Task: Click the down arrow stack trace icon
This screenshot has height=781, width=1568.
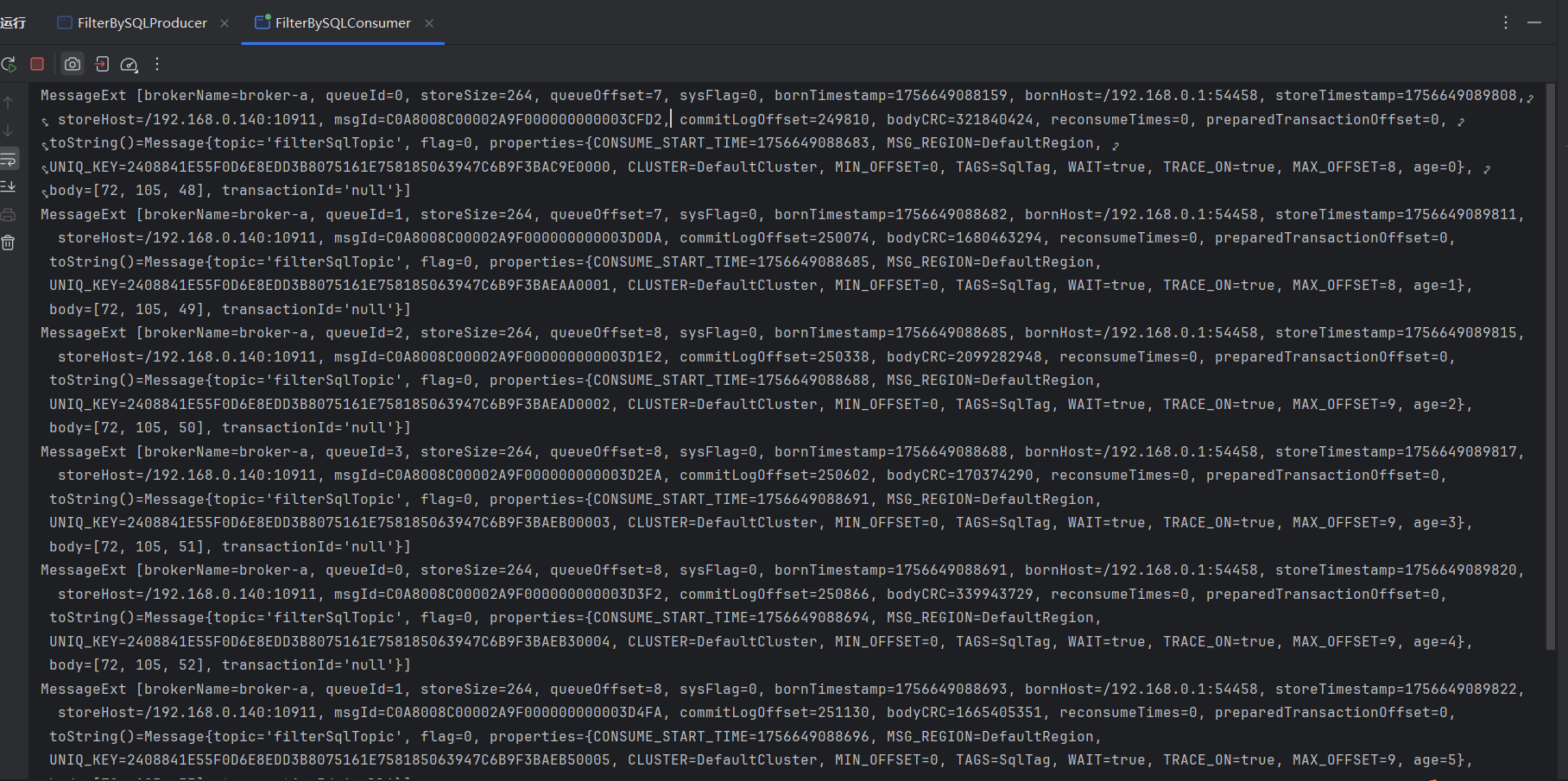Action: coord(9,130)
